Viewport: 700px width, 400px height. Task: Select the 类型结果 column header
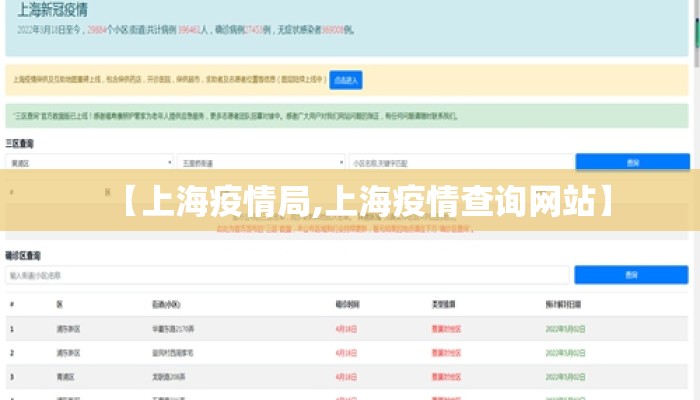445,303
